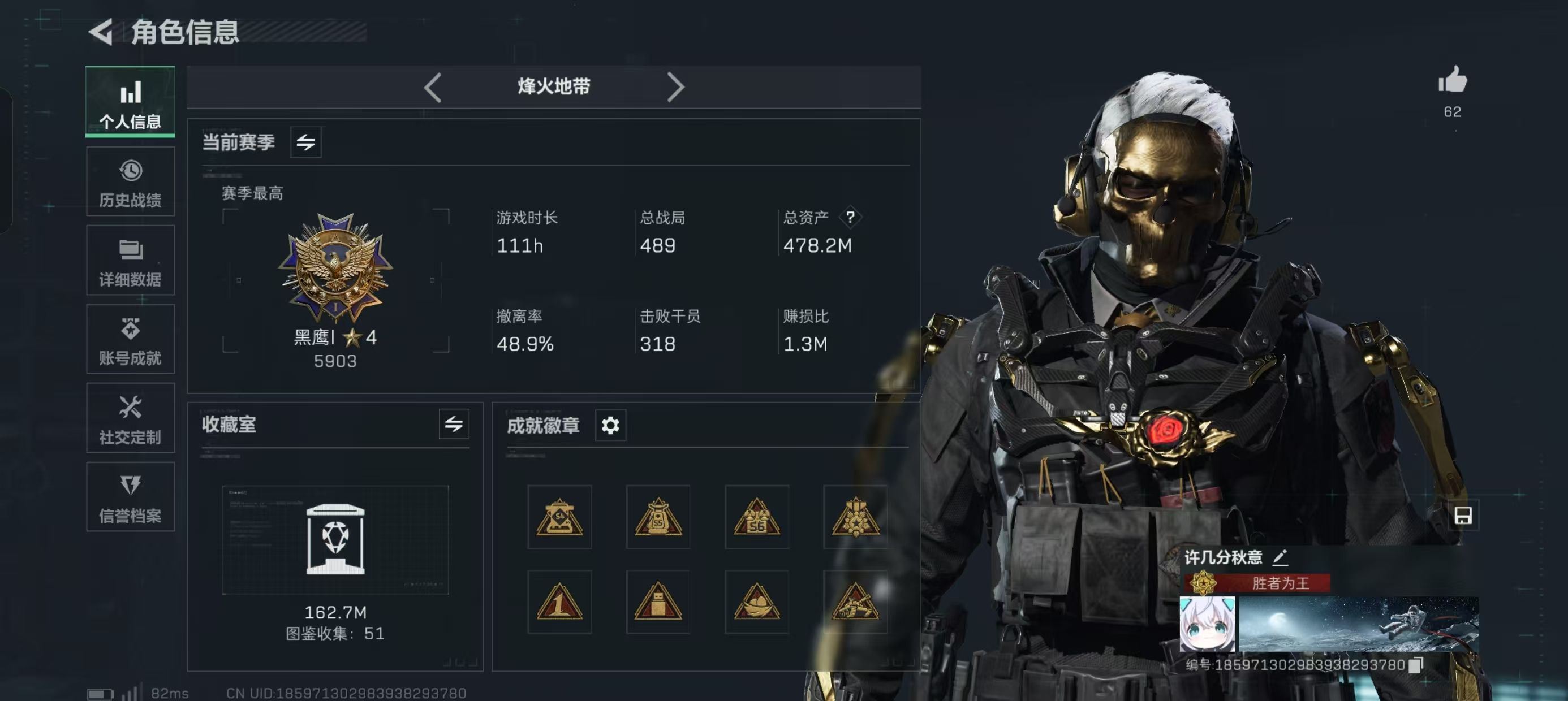The image size is (1568, 701).
Task: Click the thumbs-up like icon
Action: tap(1453, 79)
